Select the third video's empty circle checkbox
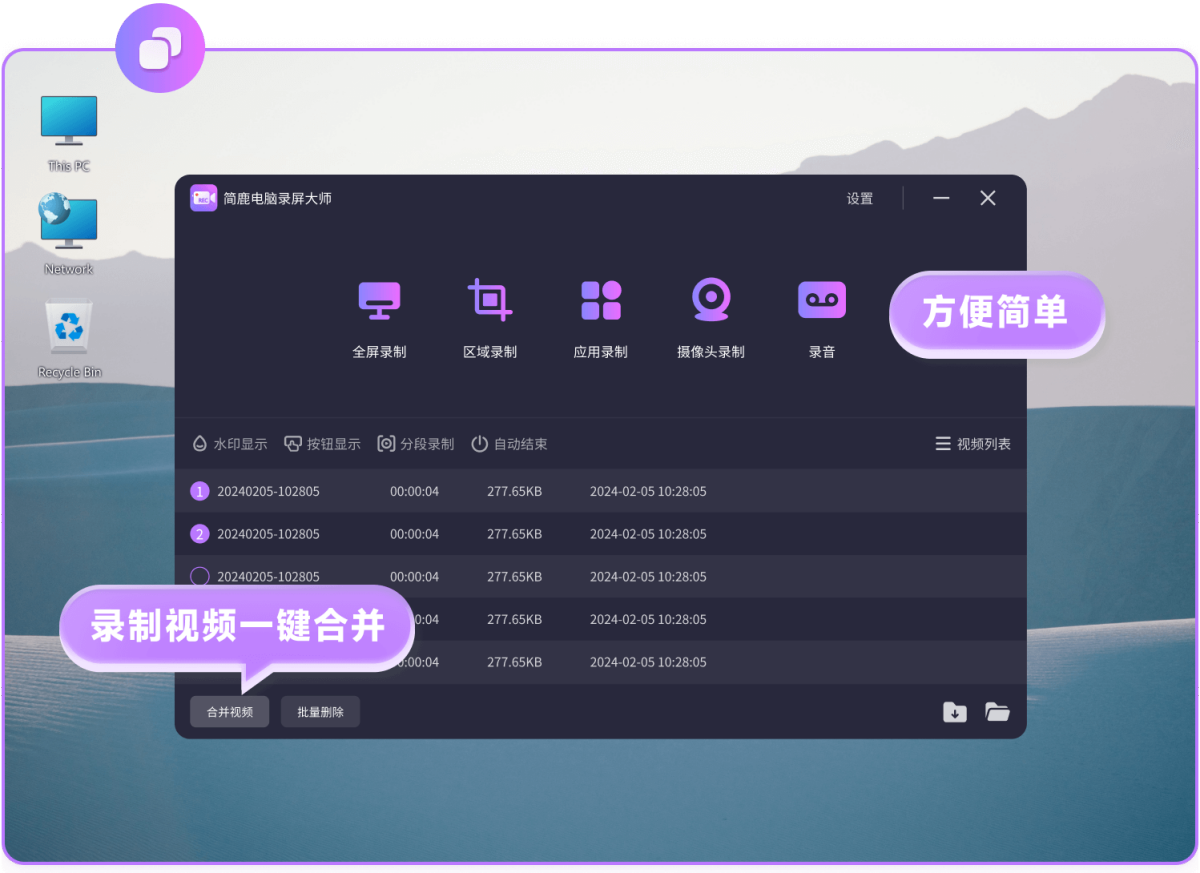Screen dimensions: 1200x873 coord(200,577)
